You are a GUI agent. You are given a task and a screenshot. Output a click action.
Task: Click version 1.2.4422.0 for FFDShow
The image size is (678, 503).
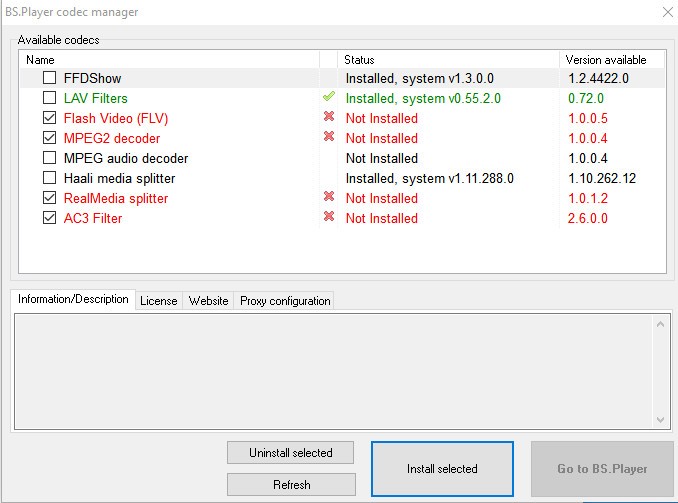click(x=598, y=78)
